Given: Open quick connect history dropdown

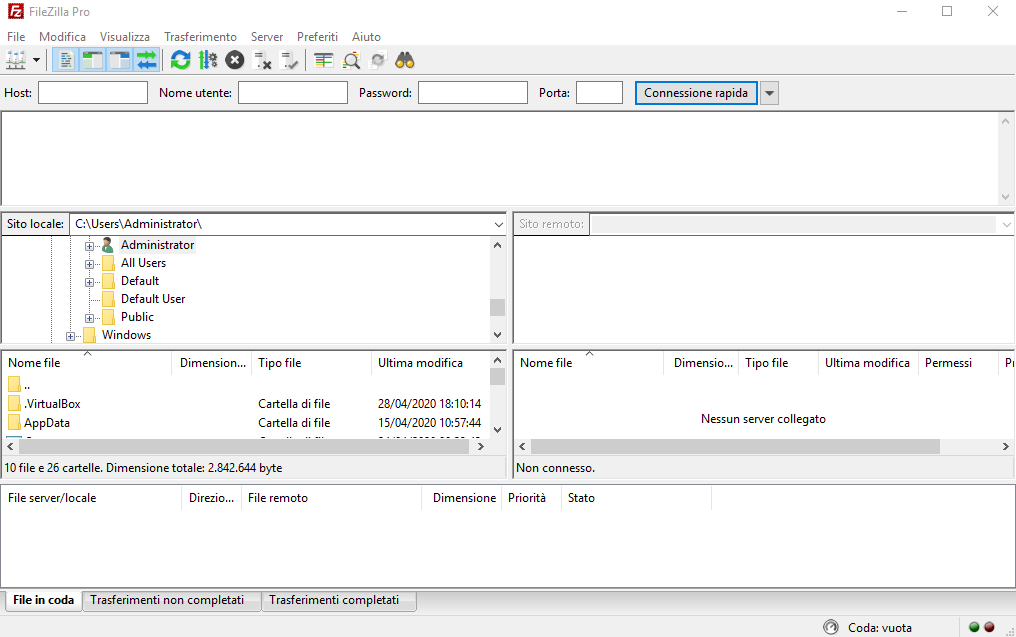Looking at the screenshot, I should (769, 93).
